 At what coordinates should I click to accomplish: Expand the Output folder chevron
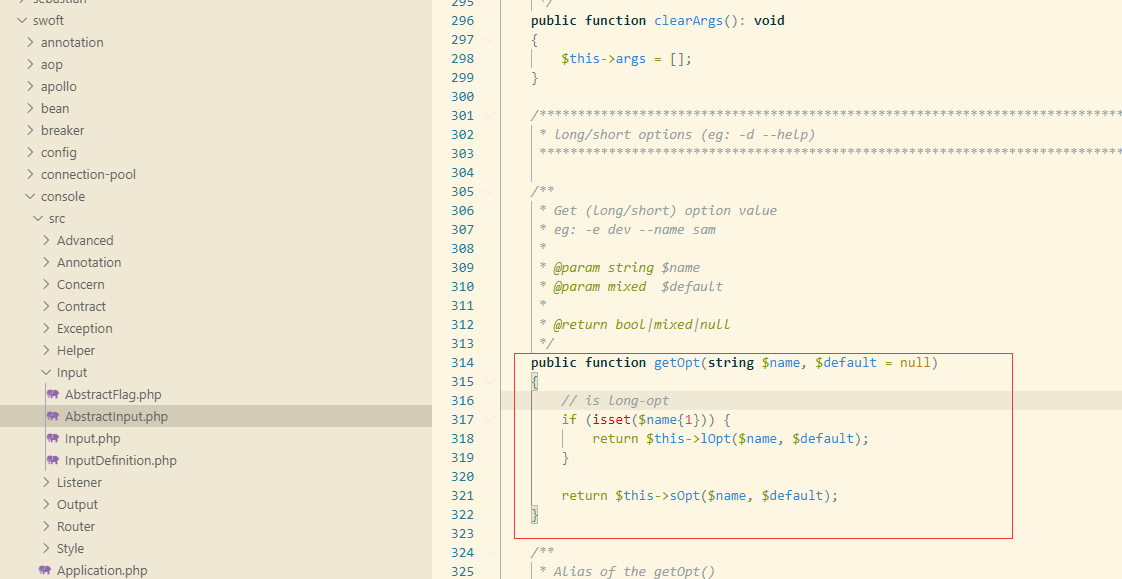pos(47,505)
